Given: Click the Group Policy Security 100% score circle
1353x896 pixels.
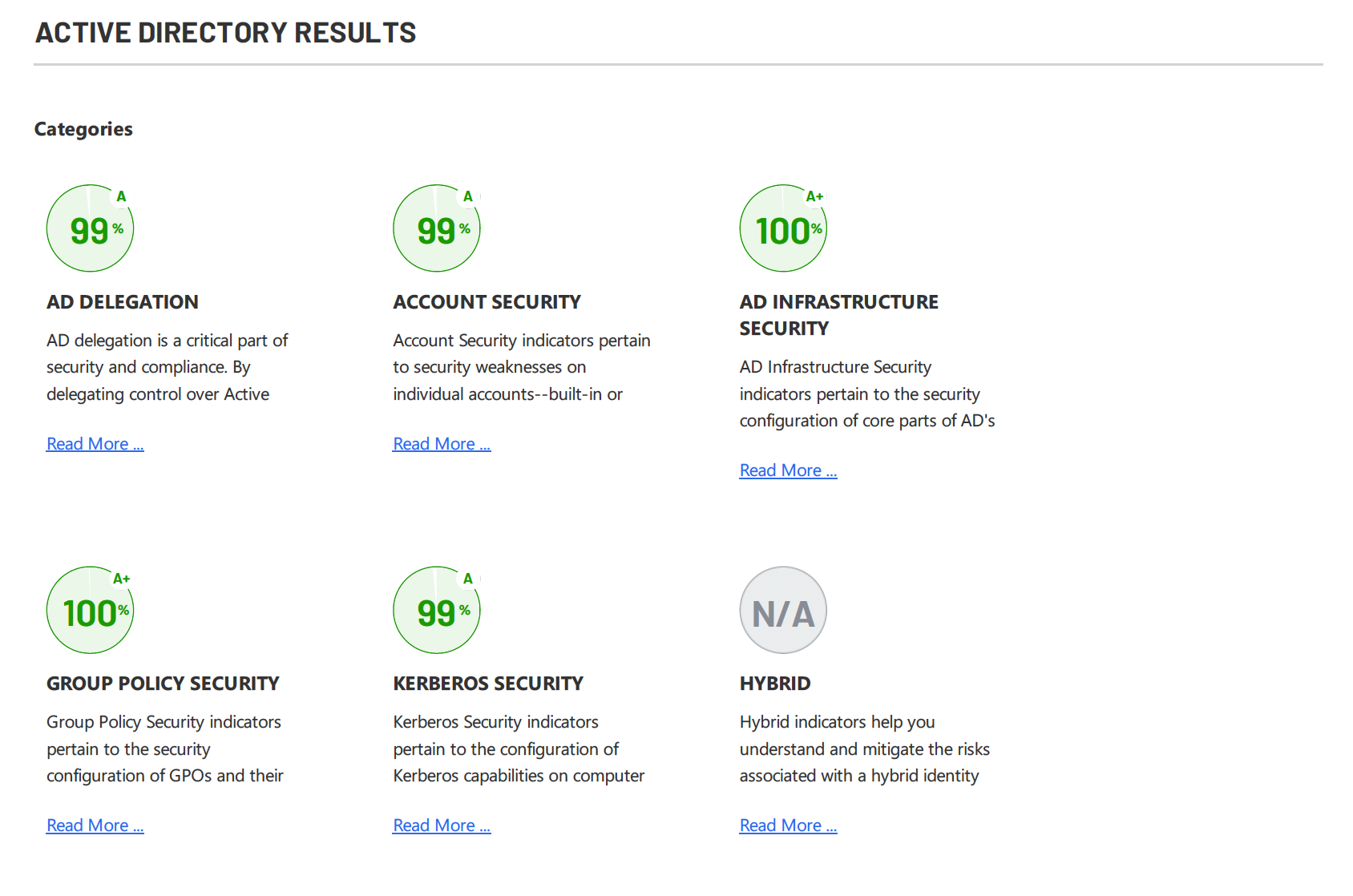Looking at the screenshot, I should [91, 611].
